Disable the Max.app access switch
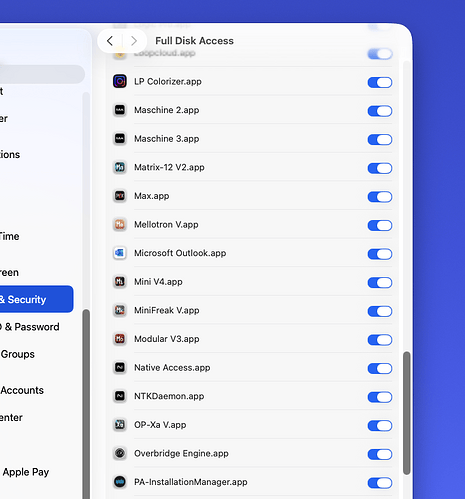The width and height of the screenshot is (465, 499). [380, 197]
